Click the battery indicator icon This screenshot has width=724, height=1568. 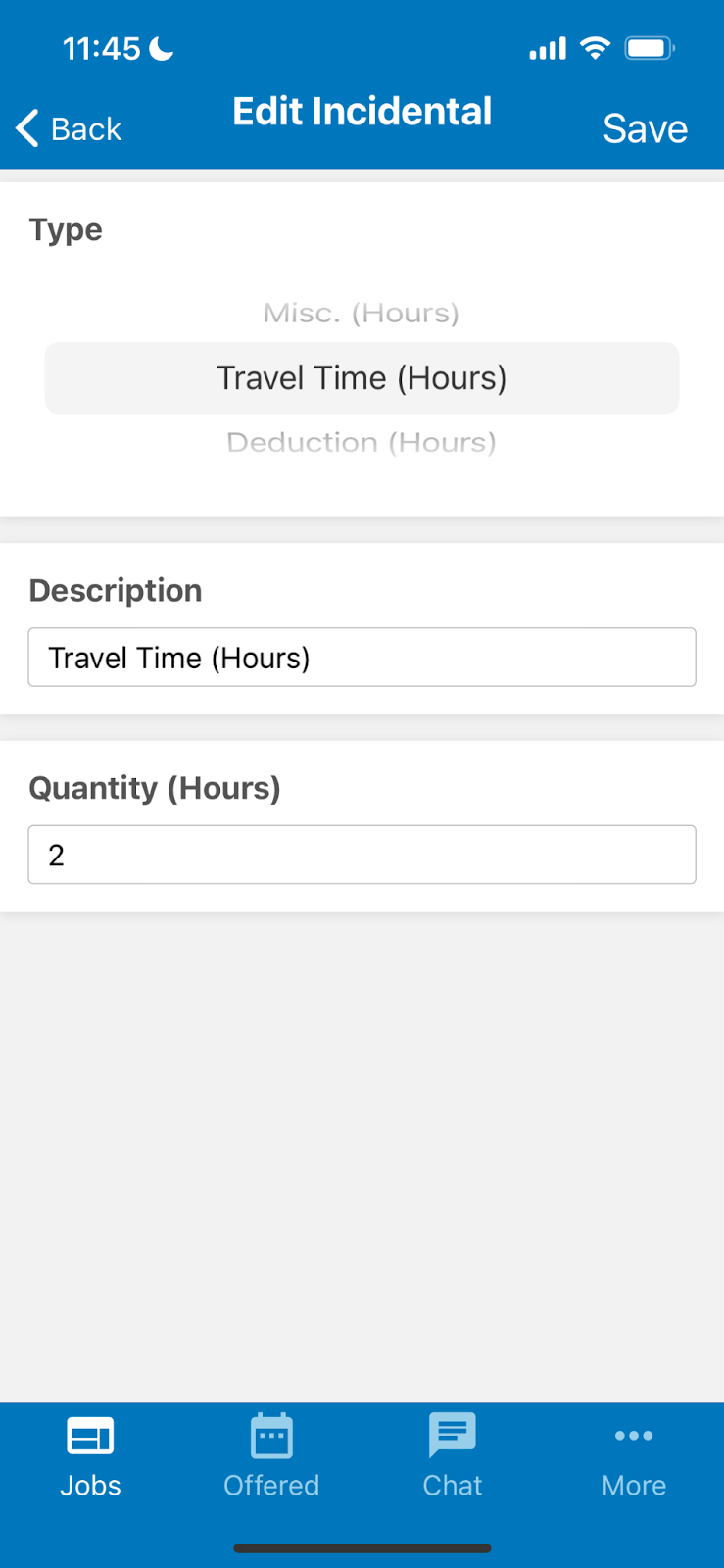click(650, 47)
